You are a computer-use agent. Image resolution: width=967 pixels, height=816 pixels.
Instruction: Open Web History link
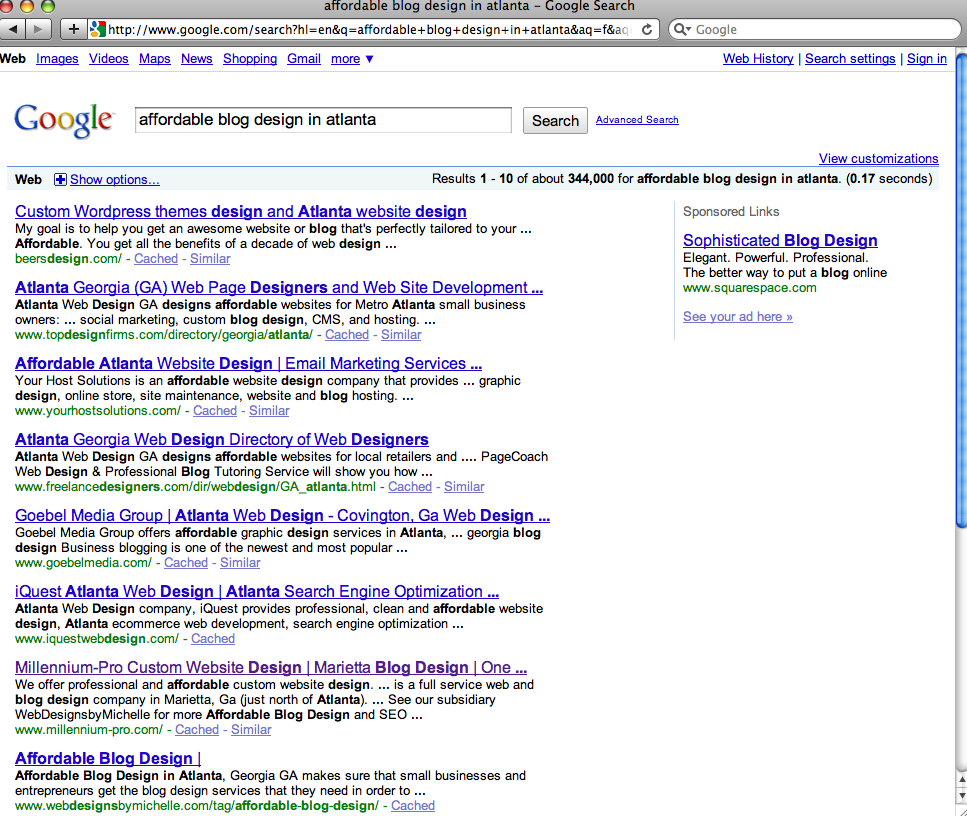tap(758, 59)
